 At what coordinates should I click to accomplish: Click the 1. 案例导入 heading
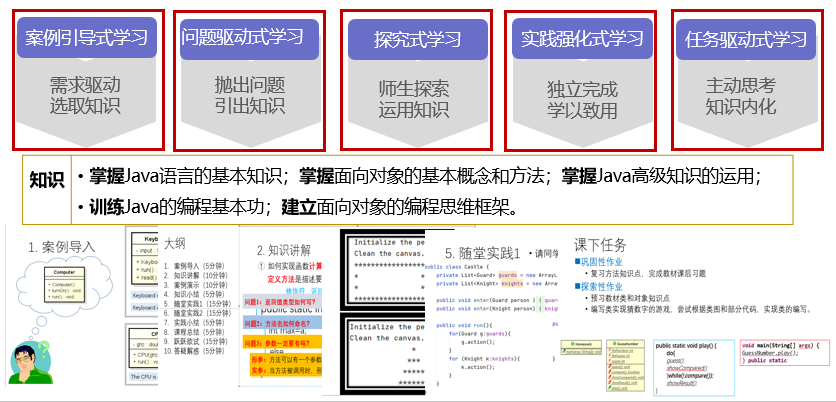coord(61,247)
